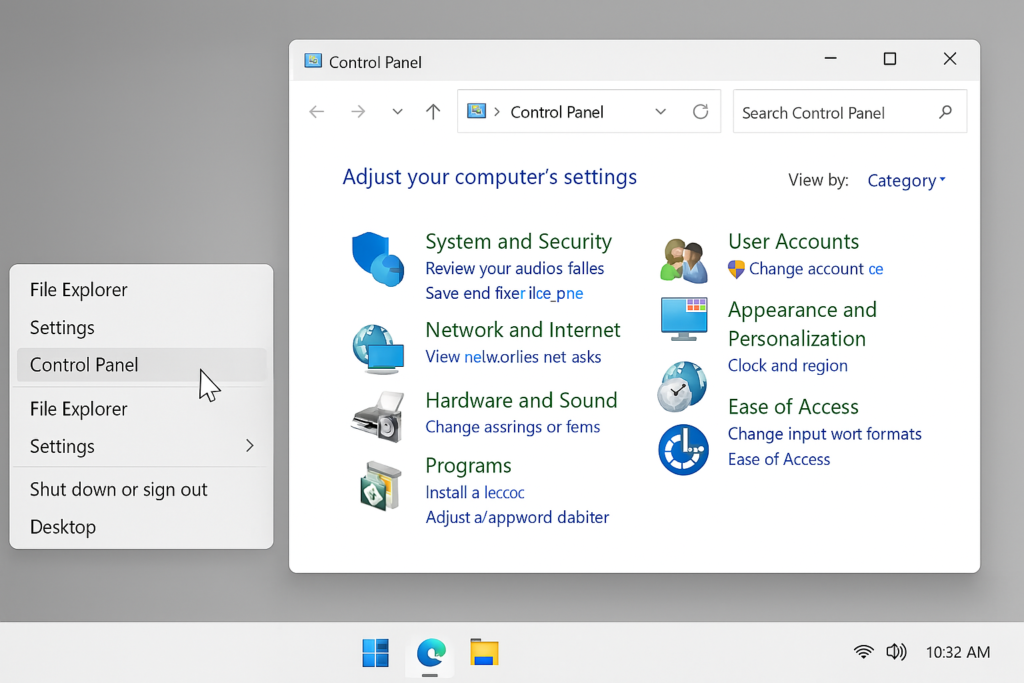The image size is (1024, 683).
Task: Open the "View nelw.orlies net asks" link
Action: point(513,357)
